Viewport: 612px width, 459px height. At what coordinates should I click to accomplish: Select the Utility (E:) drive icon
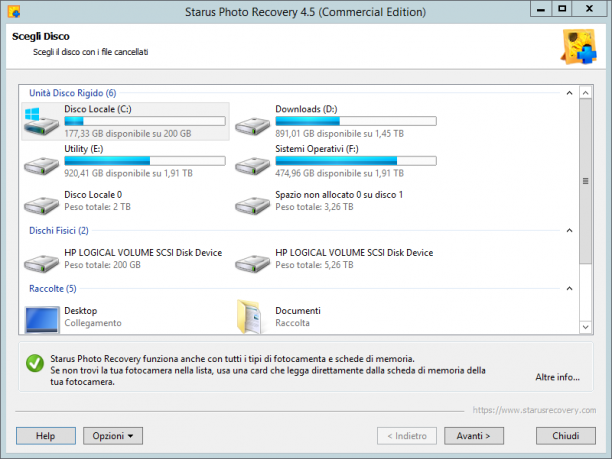pyautogui.click(x=41, y=165)
